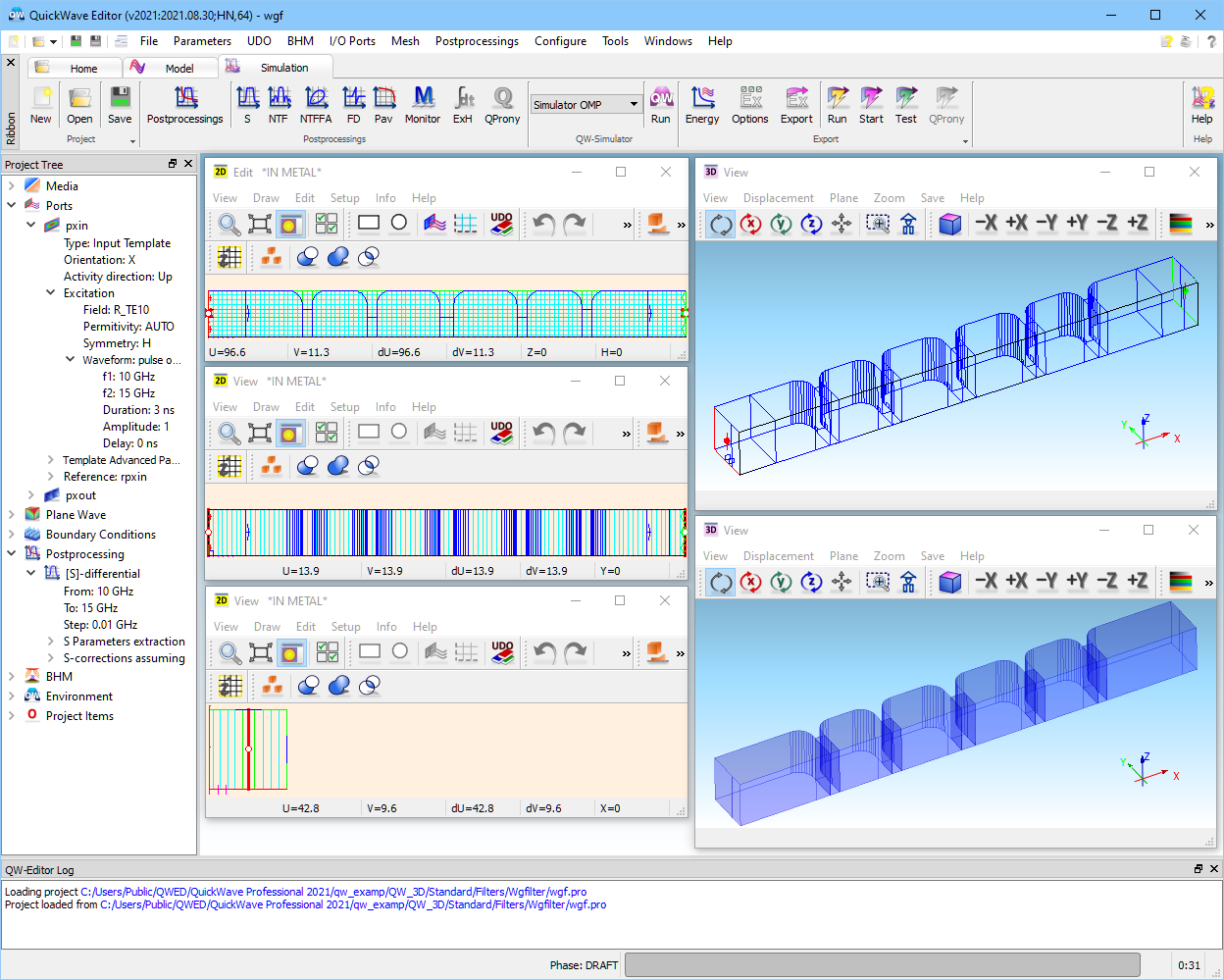Switch to the Home ribbon tab
This screenshot has height=980, width=1224.
pyautogui.click(x=76, y=68)
